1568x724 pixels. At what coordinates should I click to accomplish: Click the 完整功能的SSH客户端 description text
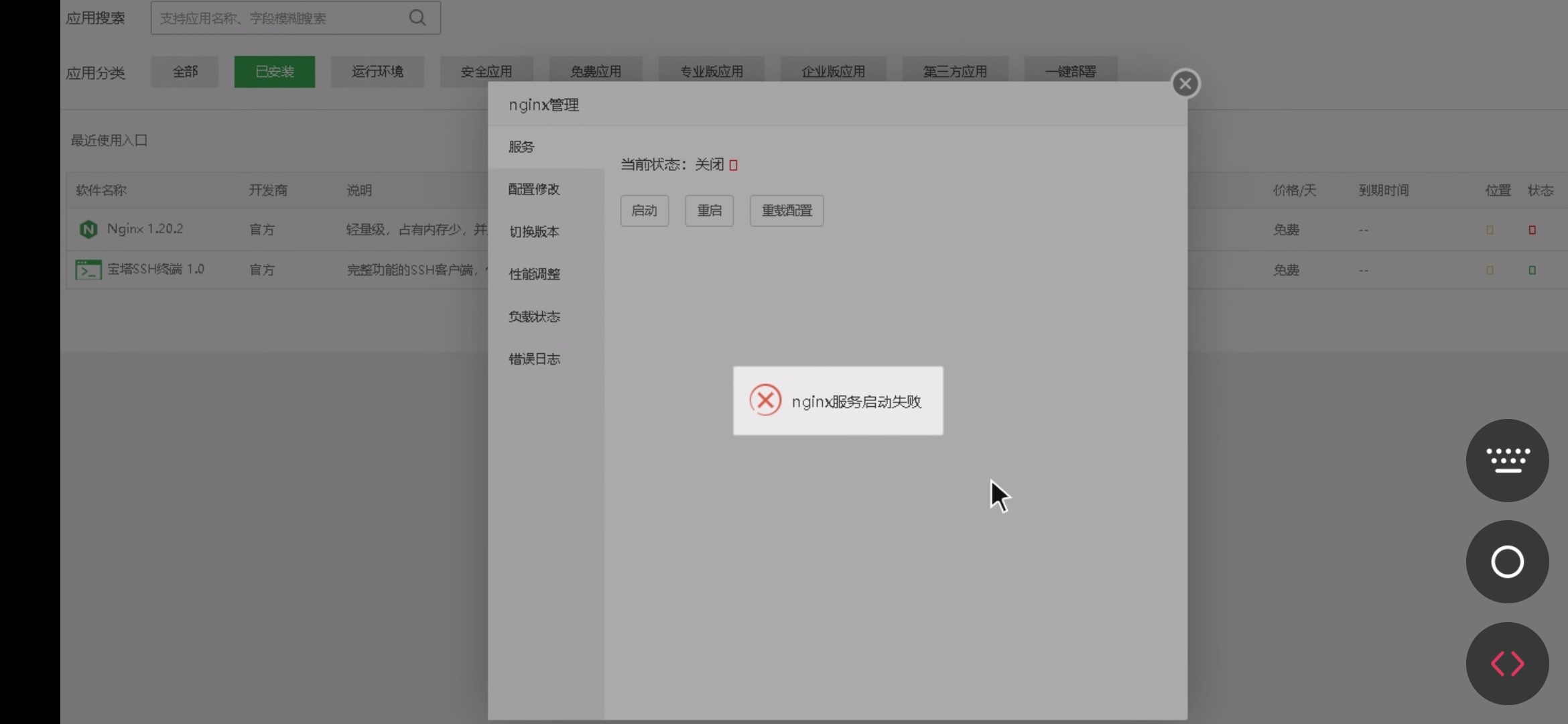pos(417,270)
